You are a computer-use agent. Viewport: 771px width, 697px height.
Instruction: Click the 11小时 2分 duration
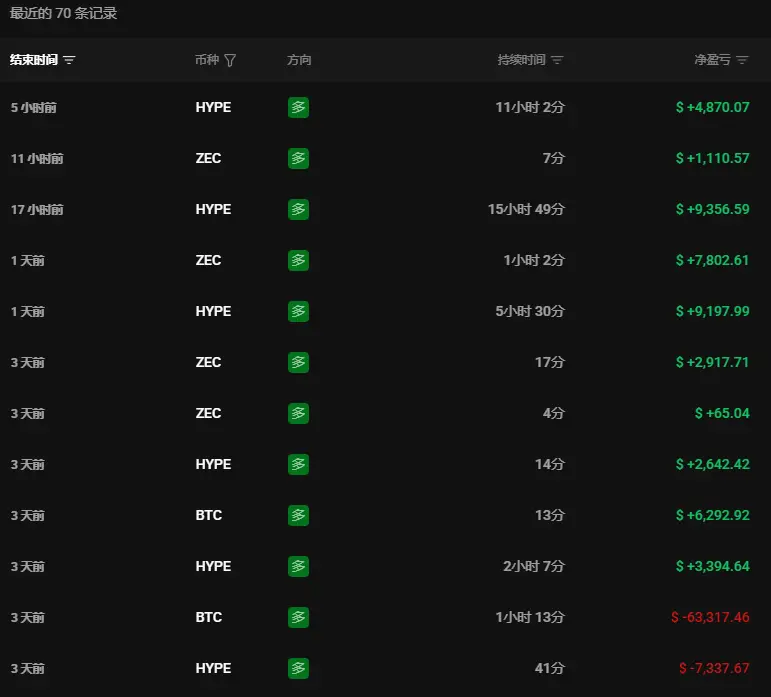[x=530, y=107]
